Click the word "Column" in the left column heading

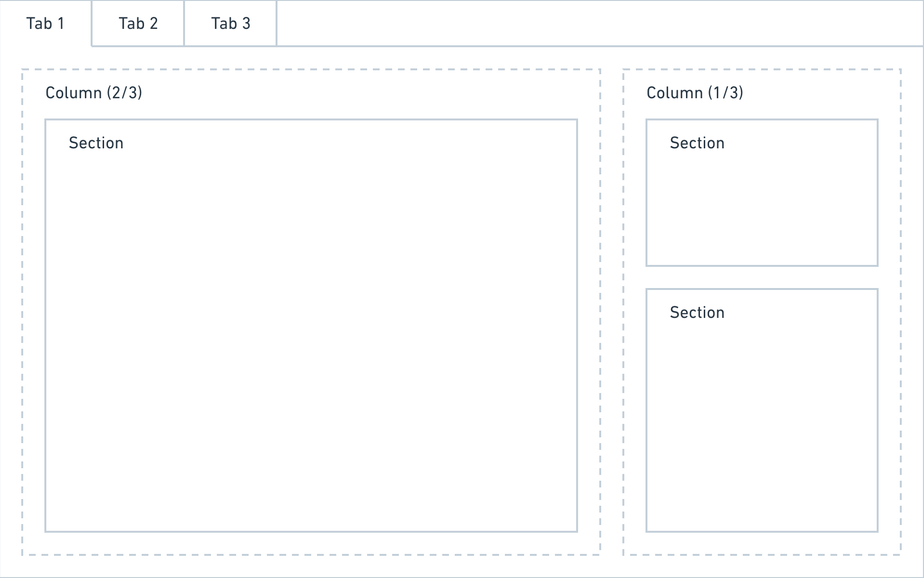(x=74, y=93)
